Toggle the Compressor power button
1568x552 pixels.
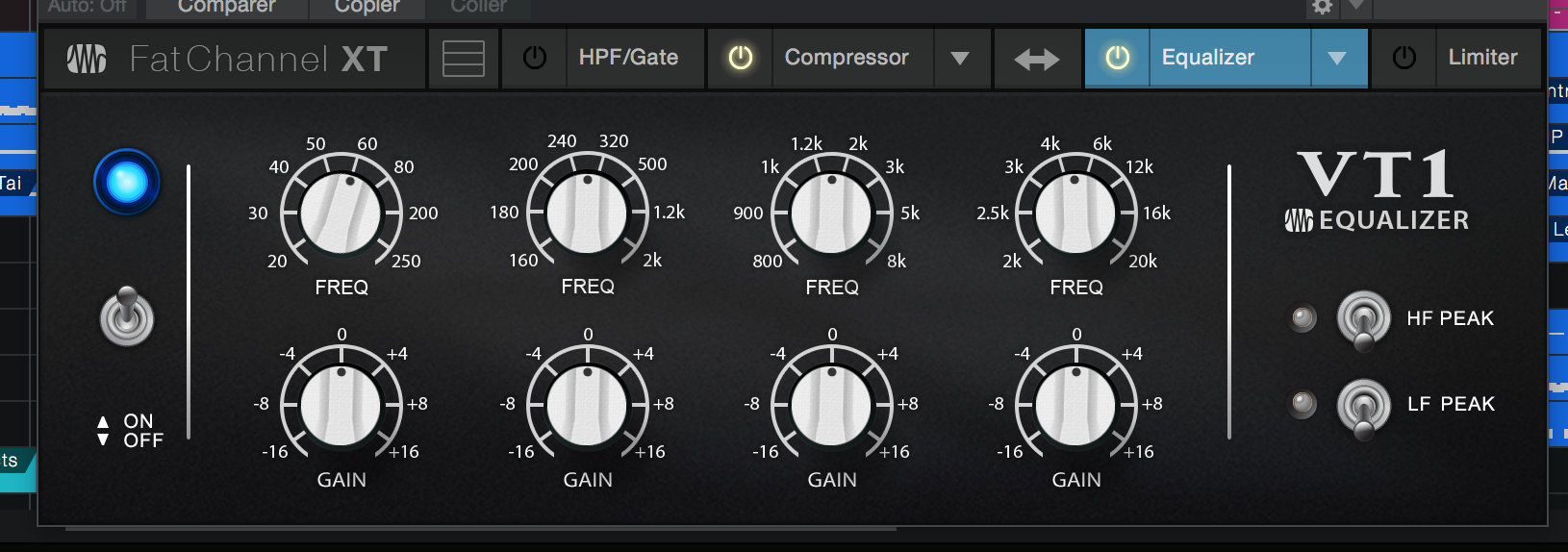(x=741, y=59)
